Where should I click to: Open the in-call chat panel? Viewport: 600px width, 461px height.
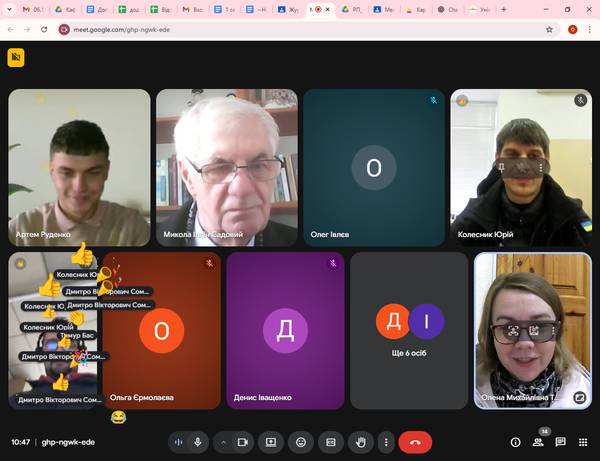pos(560,441)
